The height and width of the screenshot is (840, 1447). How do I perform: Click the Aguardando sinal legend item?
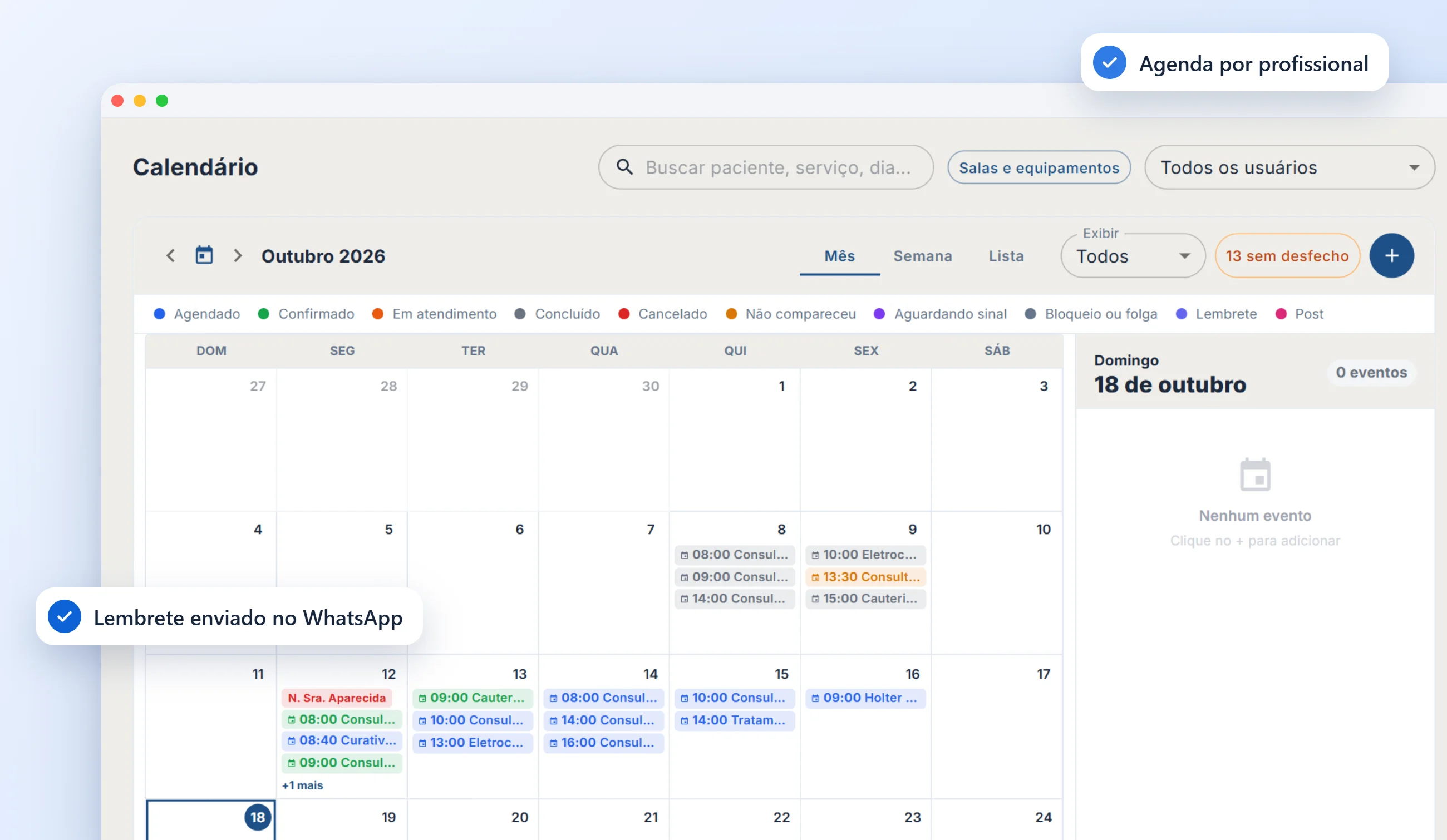click(x=940, y=314)
